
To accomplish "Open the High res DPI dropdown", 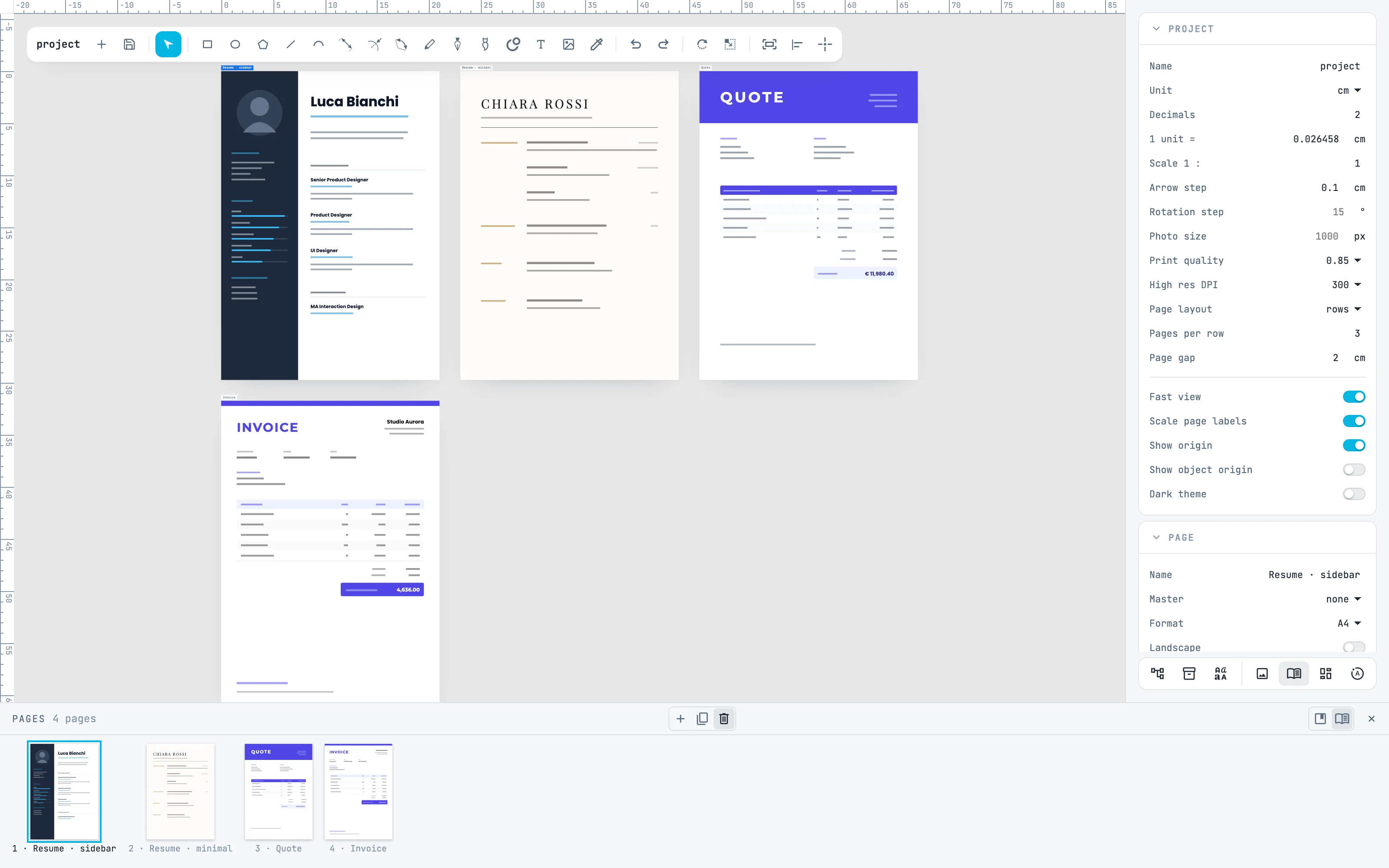I will click(1346, 285).
